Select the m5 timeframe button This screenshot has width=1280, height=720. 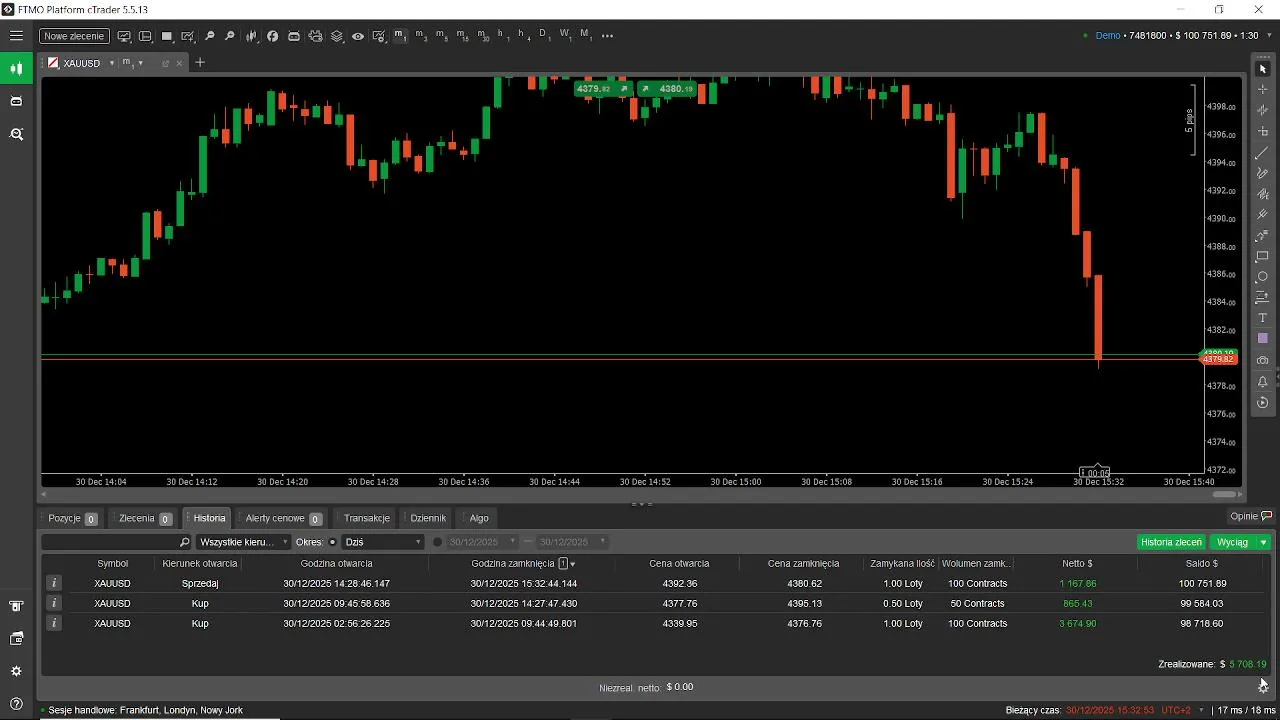click(x=441, y=36)
